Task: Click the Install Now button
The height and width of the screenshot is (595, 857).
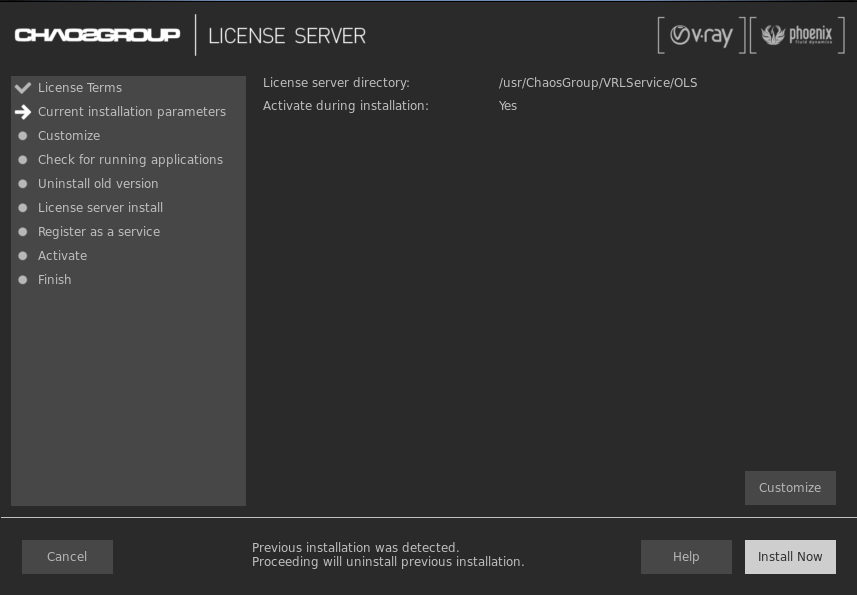Action: 790,557
